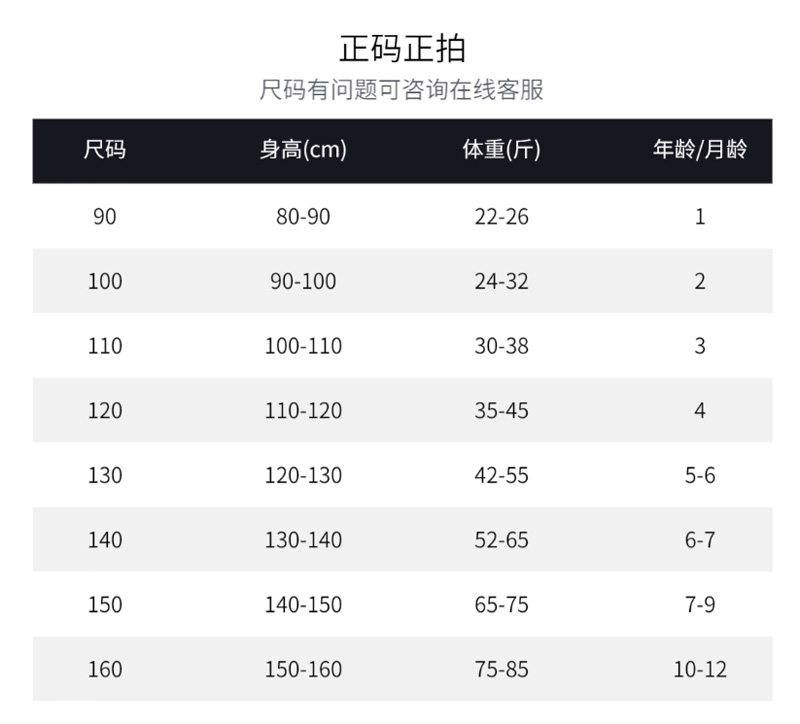Click the 尺码有问题可咨询在线客服 subtitle
Viewport: 800px width, 724px height.
tap(402, 91)
